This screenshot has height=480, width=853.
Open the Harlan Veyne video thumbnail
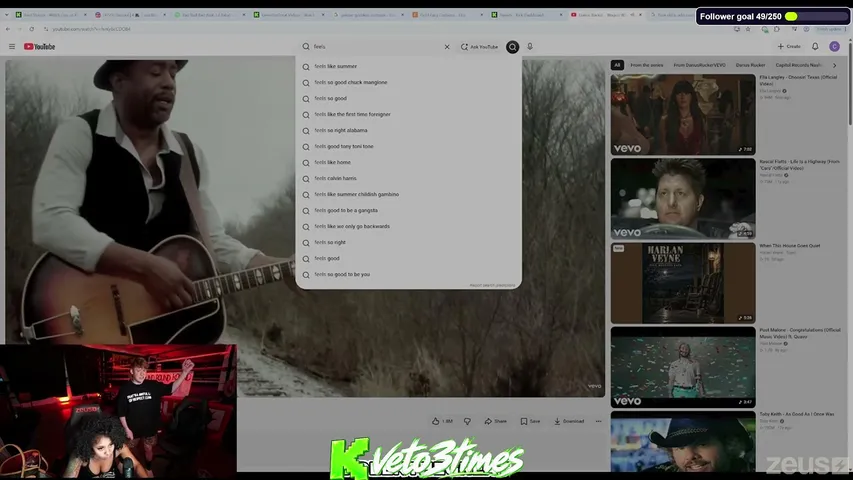[x=683, y=283]
